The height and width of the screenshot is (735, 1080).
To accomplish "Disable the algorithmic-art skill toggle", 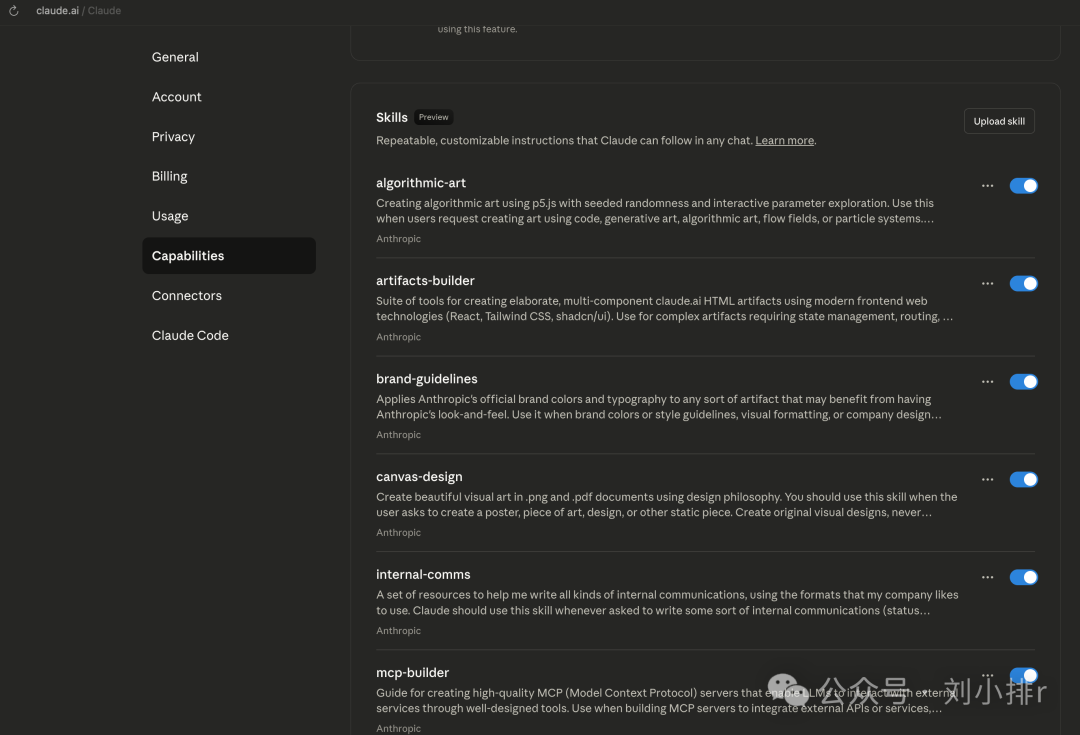I will coord(1023,186).
